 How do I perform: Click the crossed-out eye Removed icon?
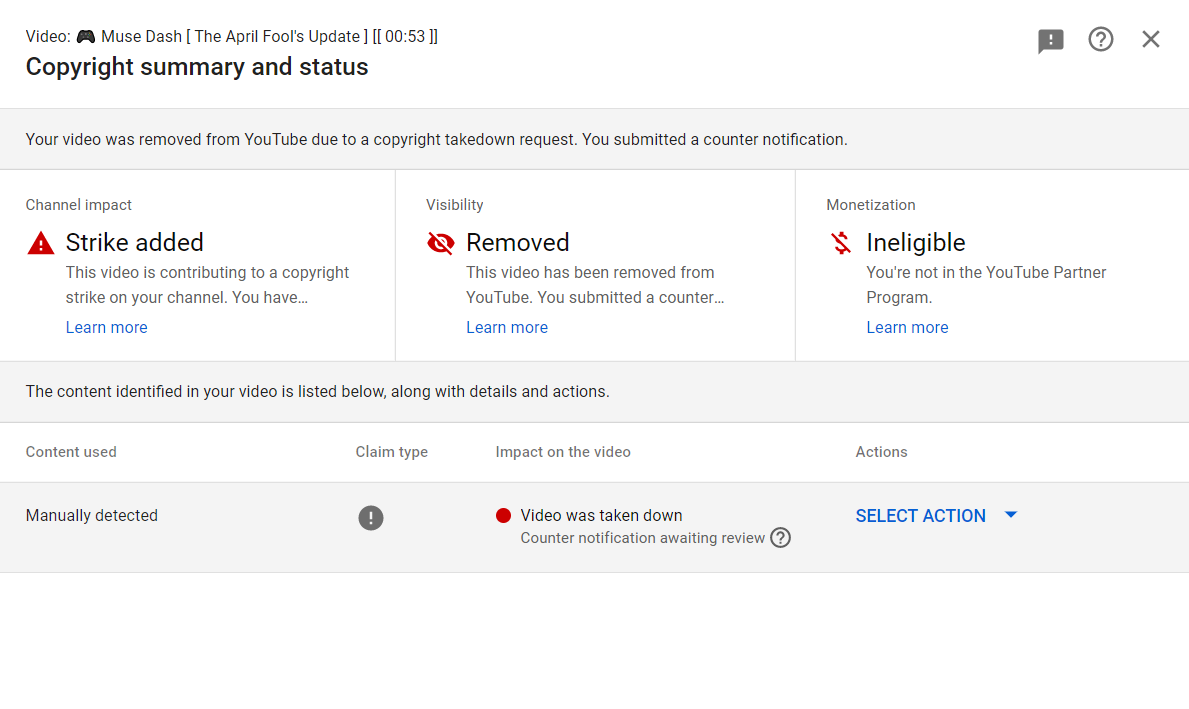(x=441, y=243)
